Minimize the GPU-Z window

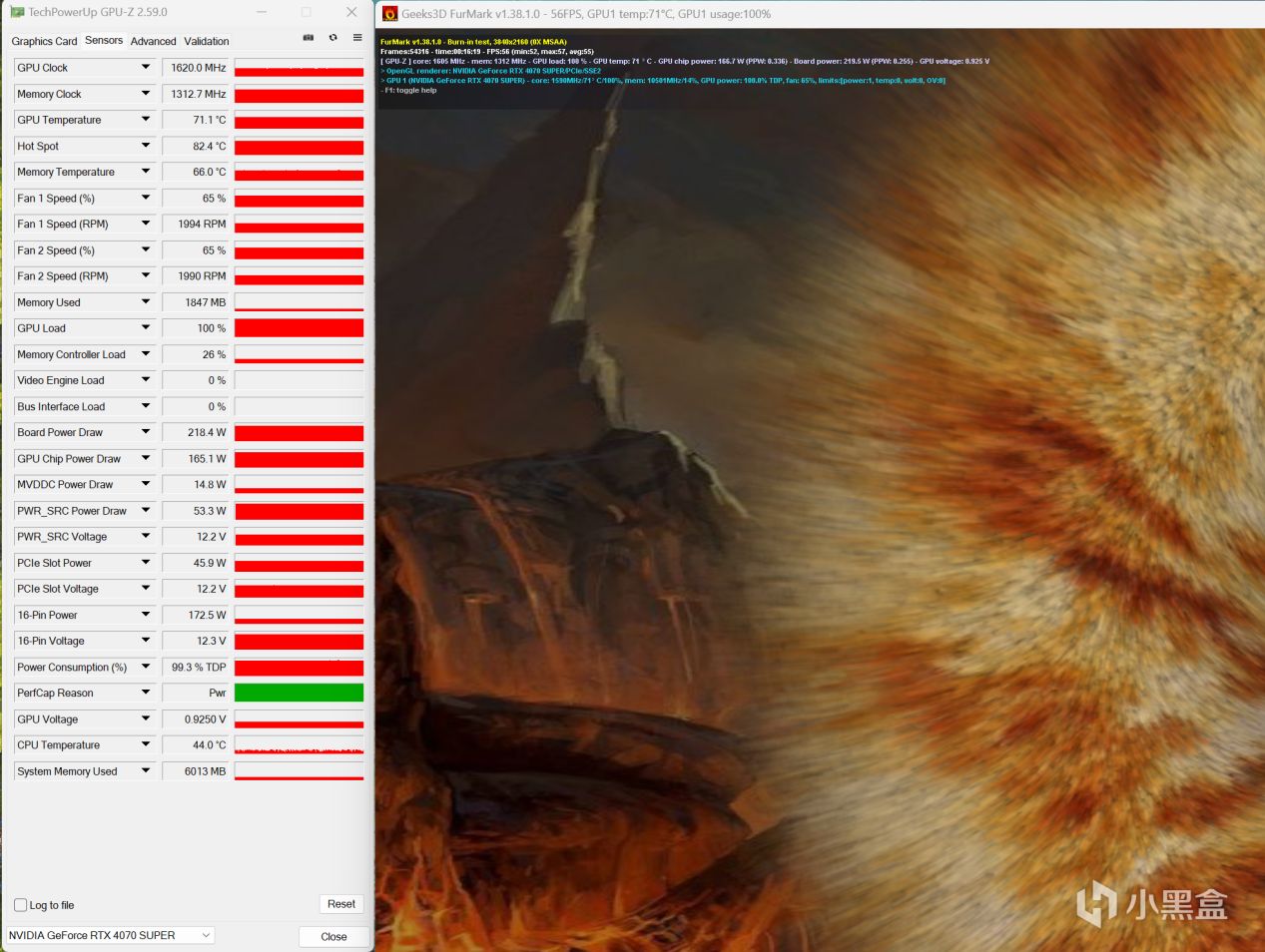(263, 12)
